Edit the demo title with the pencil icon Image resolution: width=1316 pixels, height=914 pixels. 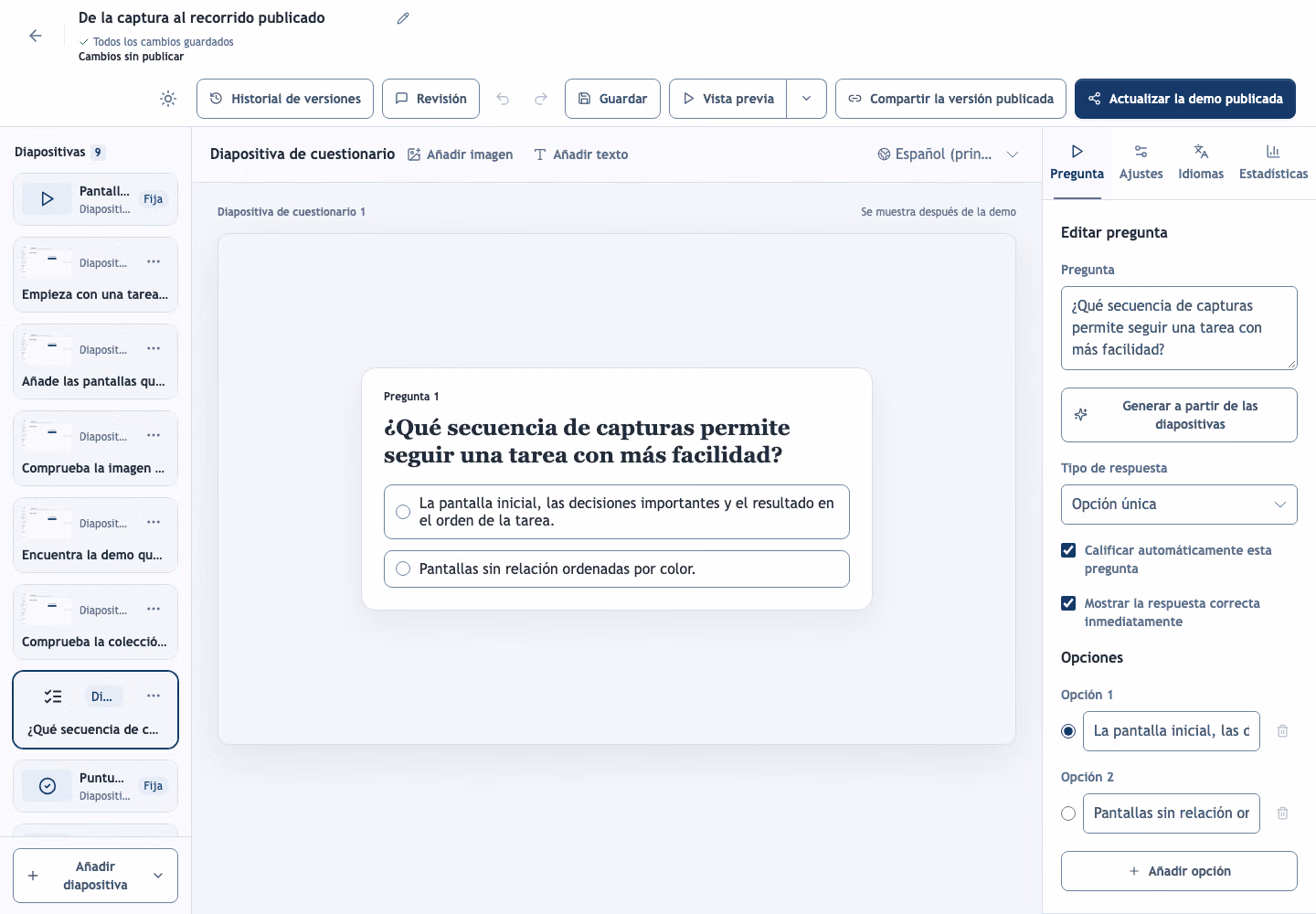(x=403, y=18)
